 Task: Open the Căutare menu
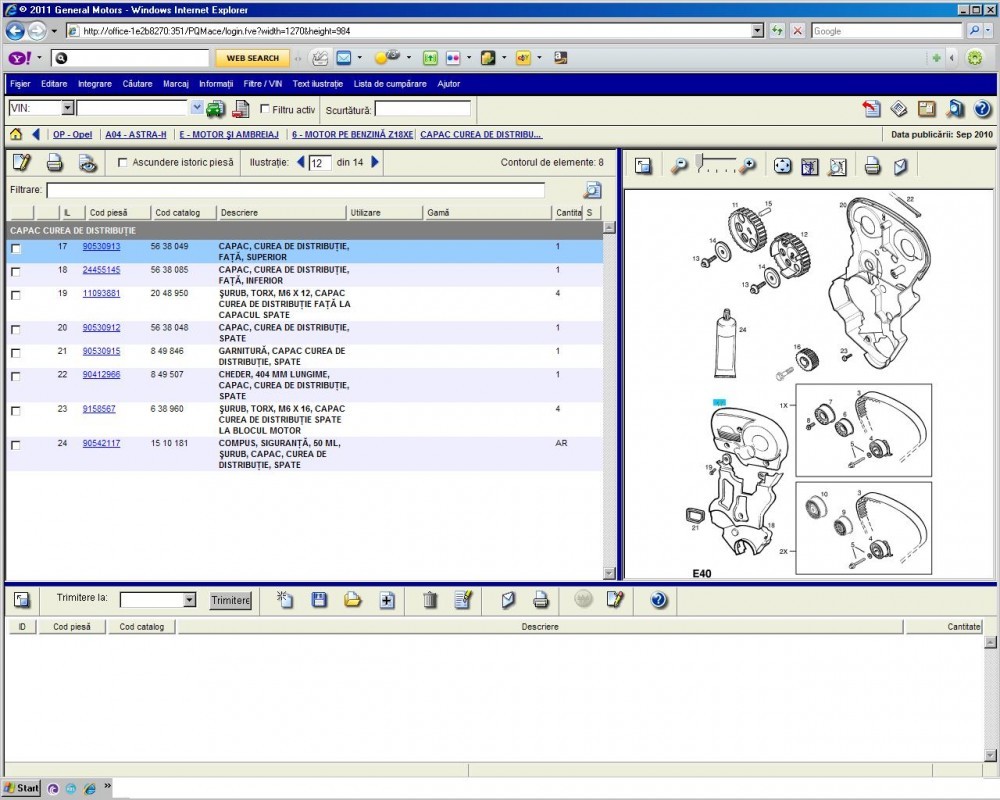point(137,84)
